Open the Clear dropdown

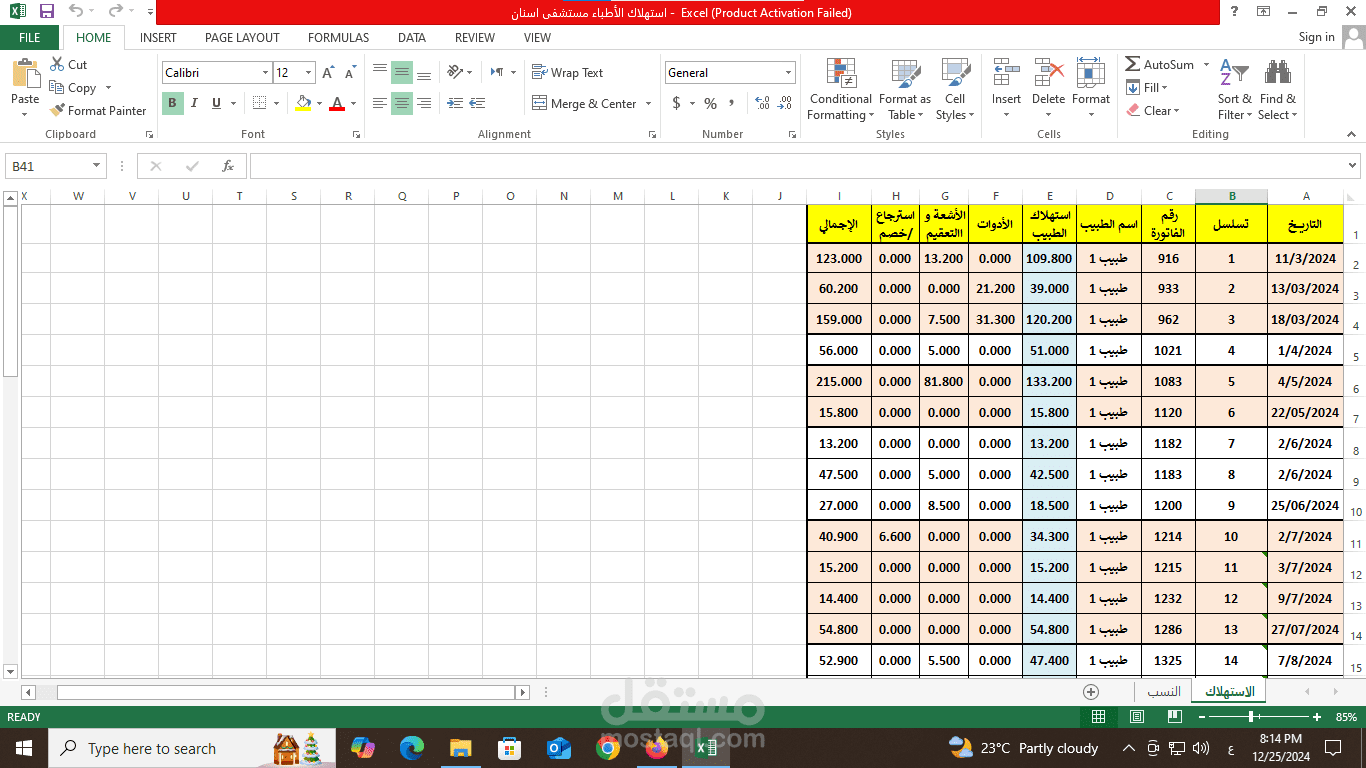click(x=1153, y=111)
